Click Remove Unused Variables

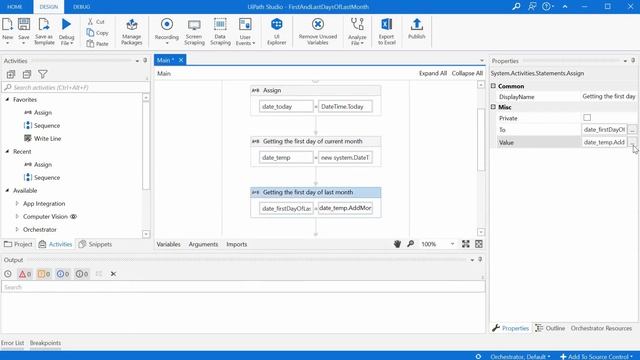tap(318, 31)
